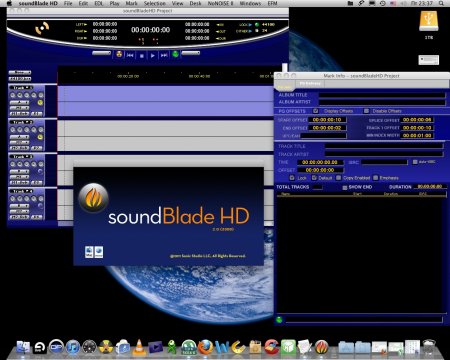450x360 pixels.
Task: Click the blue W app icon in the Dock
Action: (x=222, y=347)
